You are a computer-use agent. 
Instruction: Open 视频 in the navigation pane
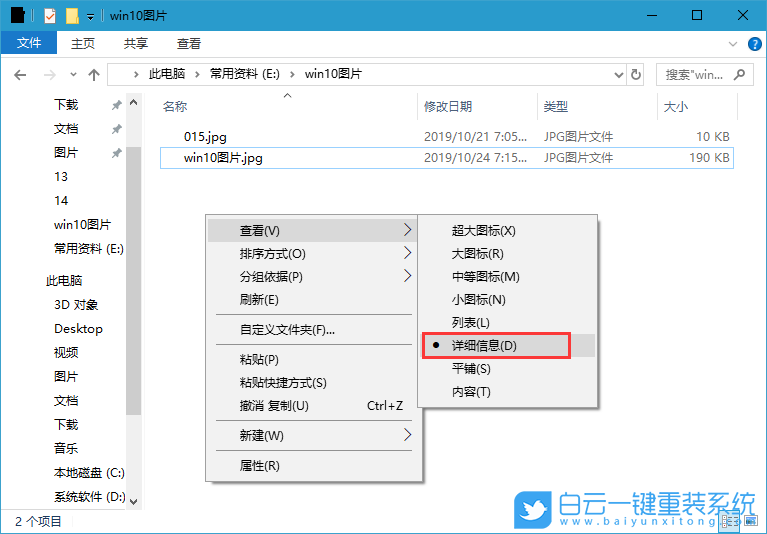coord(66,353)
